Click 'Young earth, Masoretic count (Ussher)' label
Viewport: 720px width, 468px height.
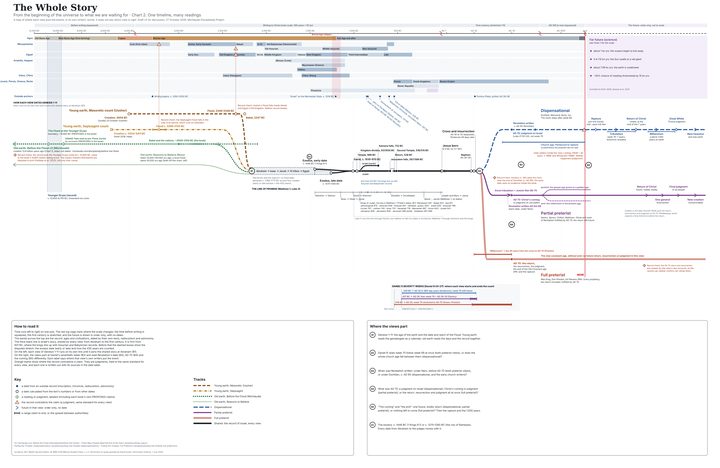[98, 110]
